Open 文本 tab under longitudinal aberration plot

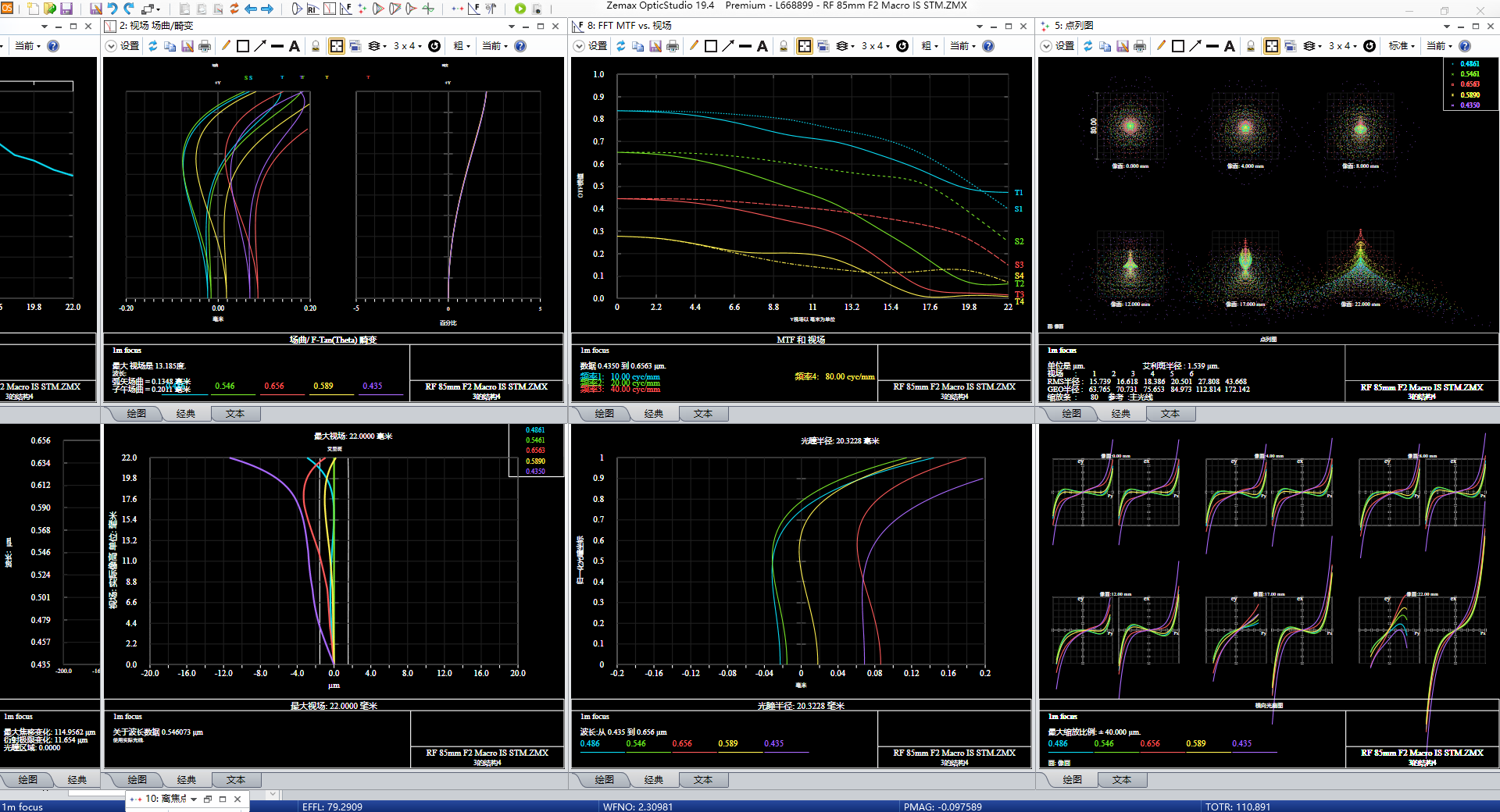pyautogui.click(x=703, y=780)
